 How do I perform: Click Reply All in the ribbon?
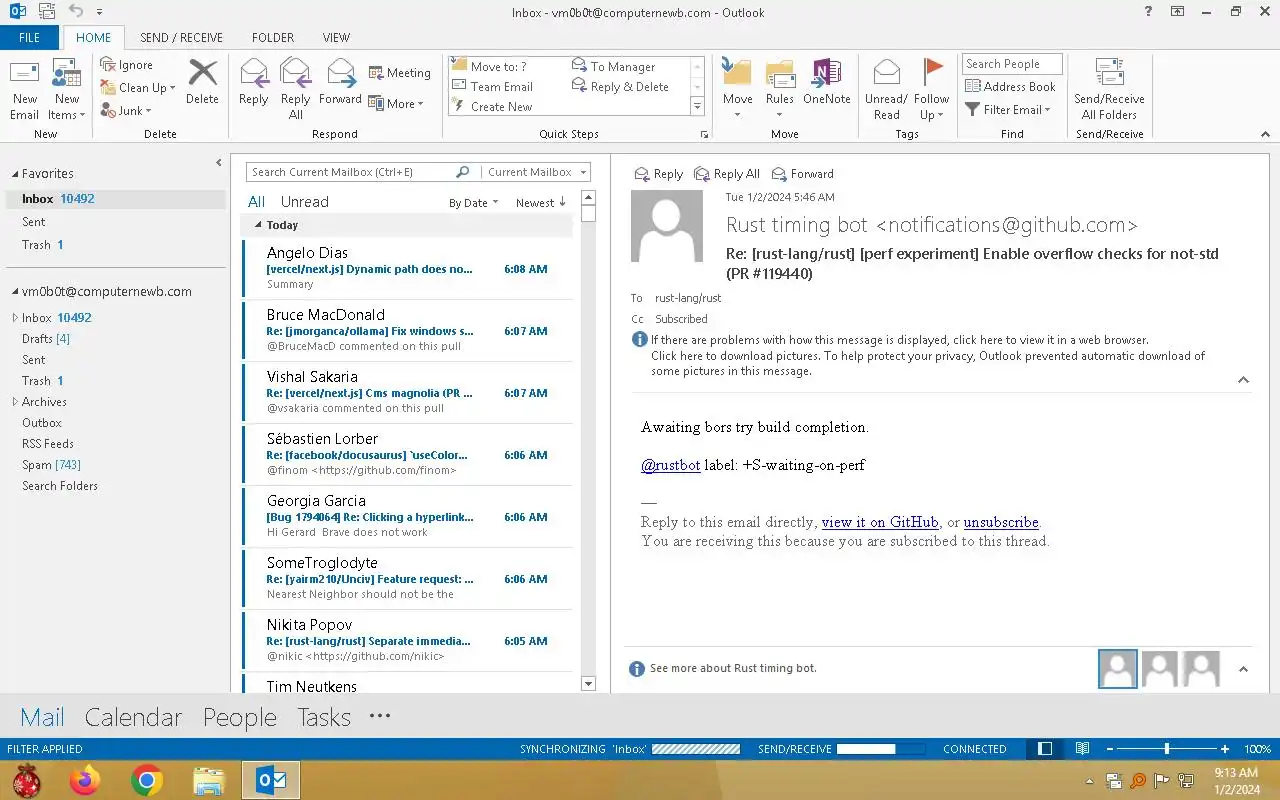[296, 90]
